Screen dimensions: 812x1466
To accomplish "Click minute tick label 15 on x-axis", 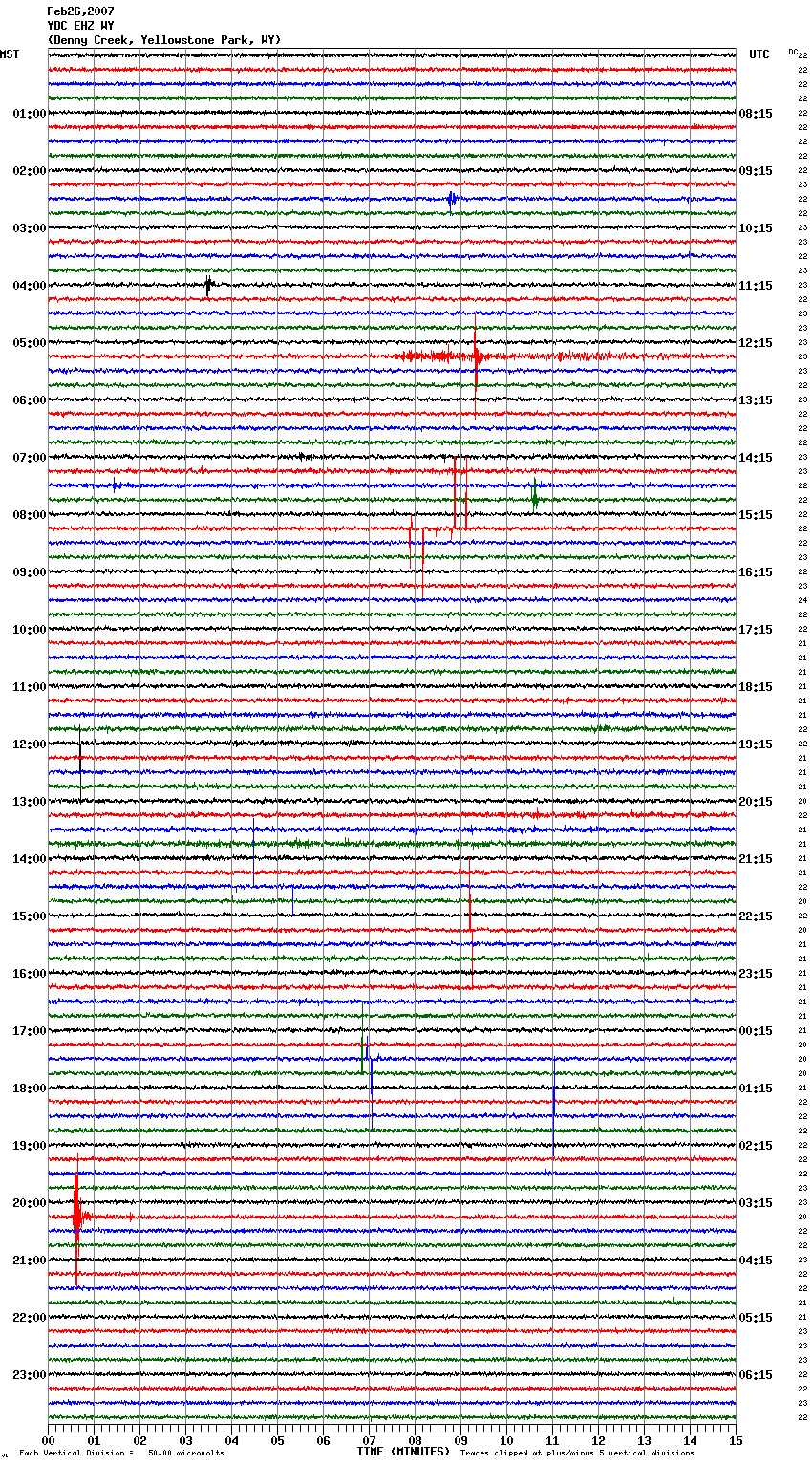I will [736, 1440].
